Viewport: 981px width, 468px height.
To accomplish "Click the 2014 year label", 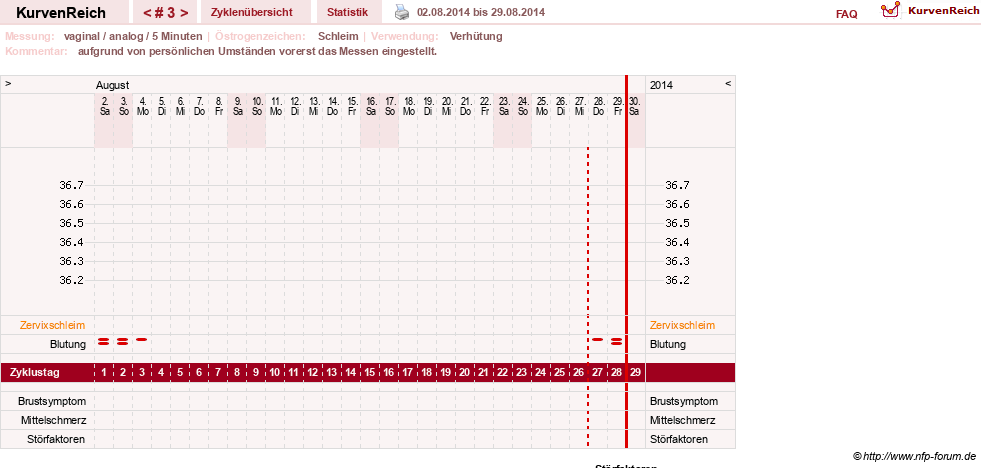I will point(662,85).
